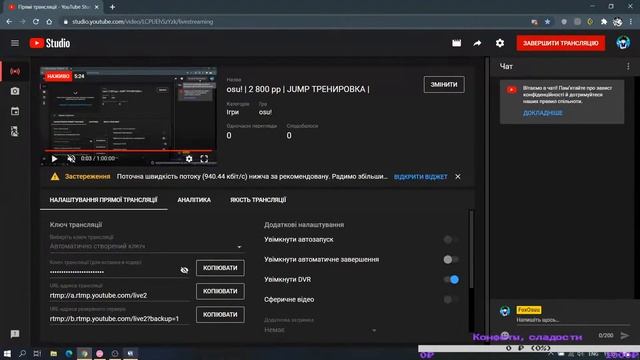Open File Explorer from taskbar

pyautogui.click(x=53, y=353)
